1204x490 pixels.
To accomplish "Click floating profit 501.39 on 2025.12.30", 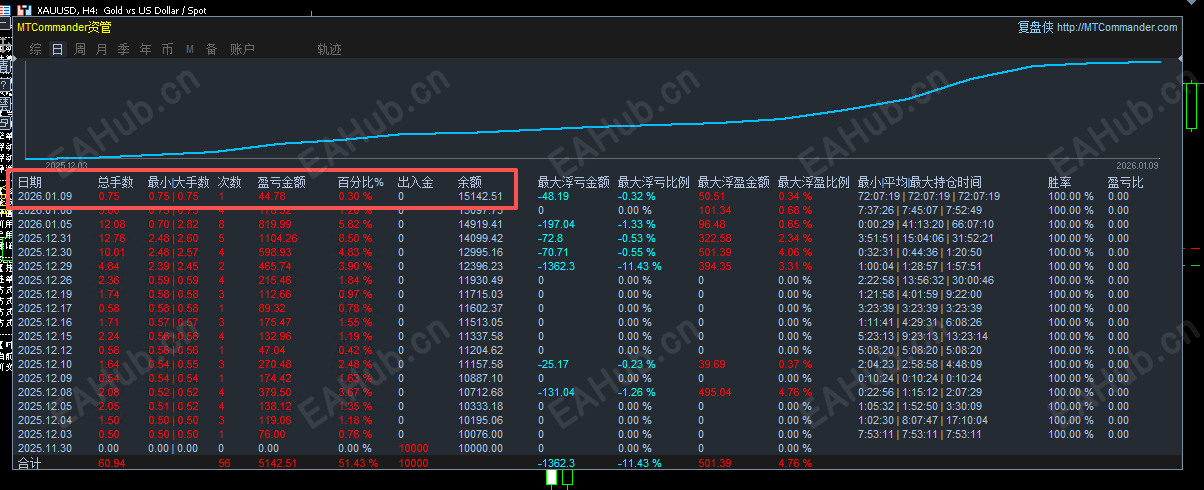I will [x=714, y=252].
